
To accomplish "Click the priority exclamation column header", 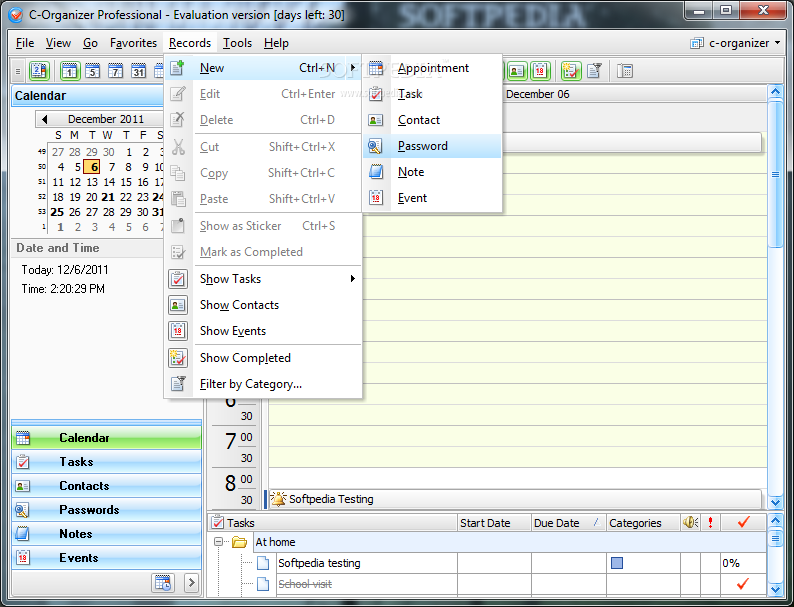I will pos(710,523).
